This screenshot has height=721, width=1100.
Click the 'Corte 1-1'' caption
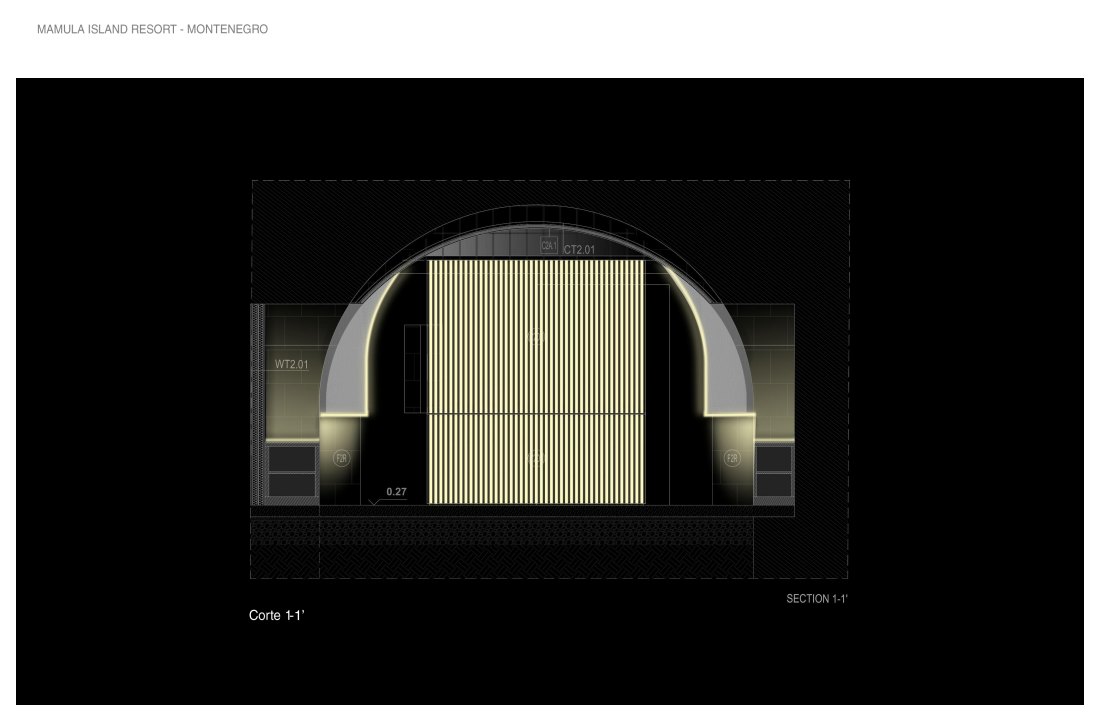[x=276, y=616]
